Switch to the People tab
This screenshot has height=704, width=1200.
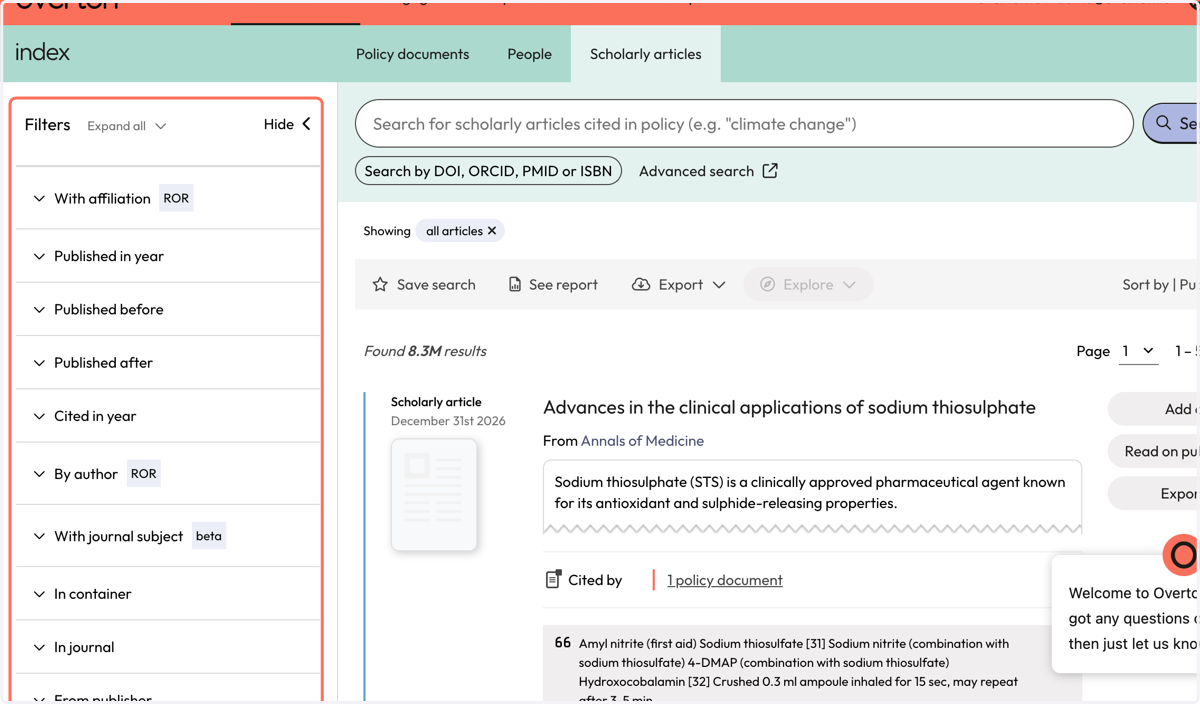point(529,54)
